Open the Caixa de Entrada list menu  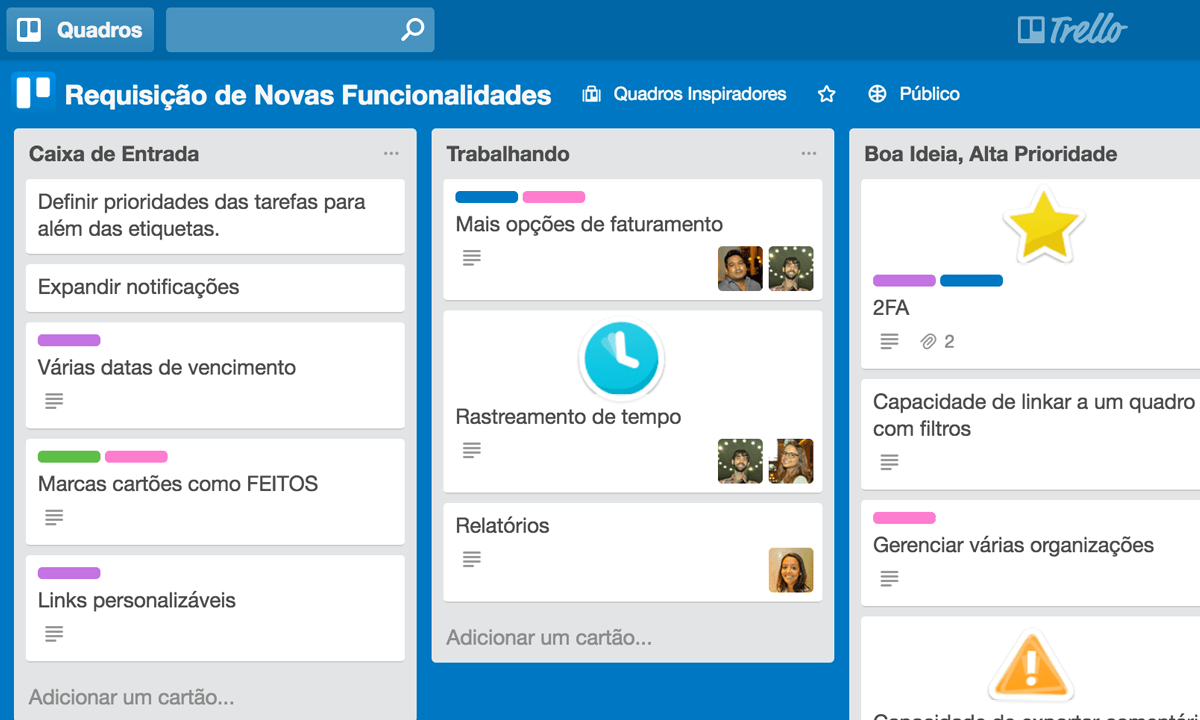pyautogui.click(x=391, y=153)
